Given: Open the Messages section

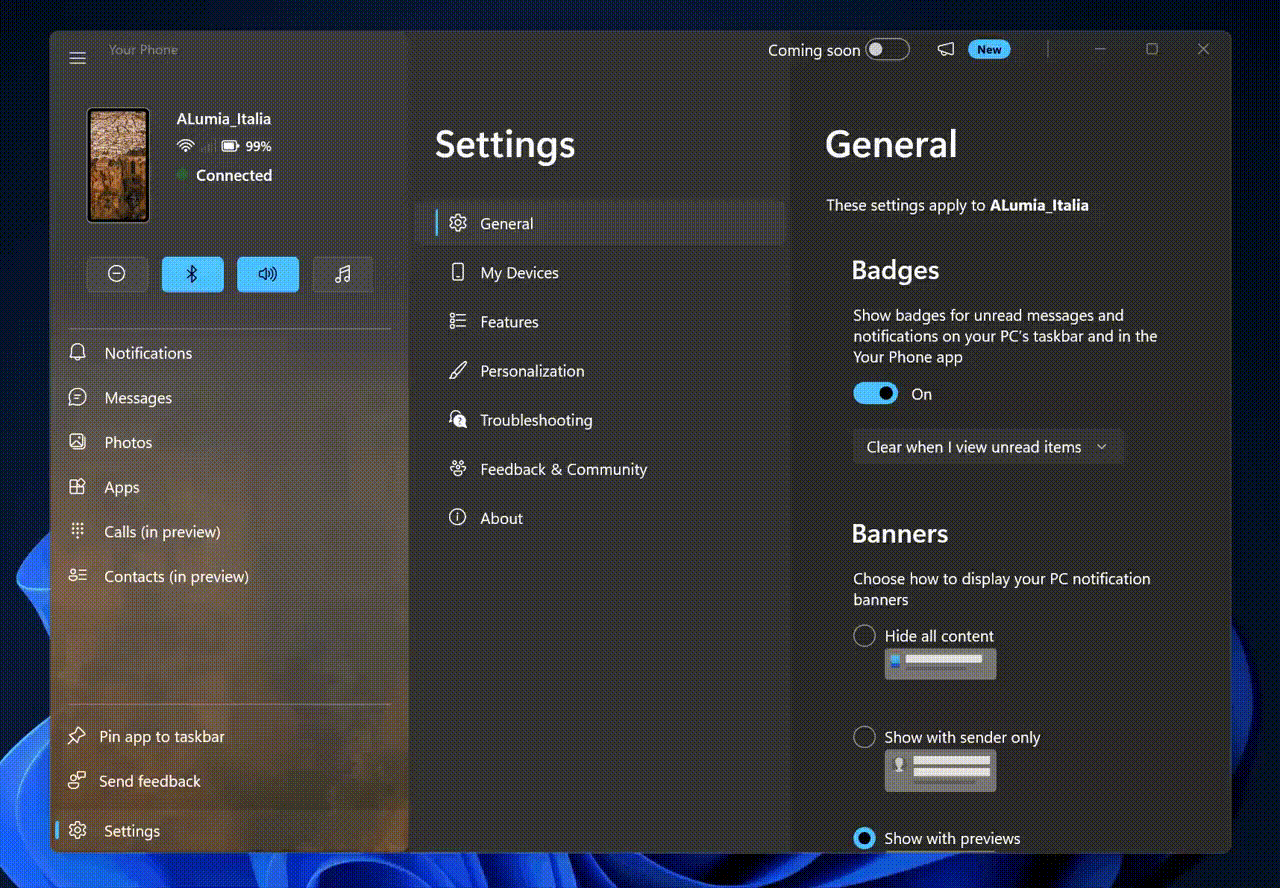Looking at the screenshot, I should 138,397.
